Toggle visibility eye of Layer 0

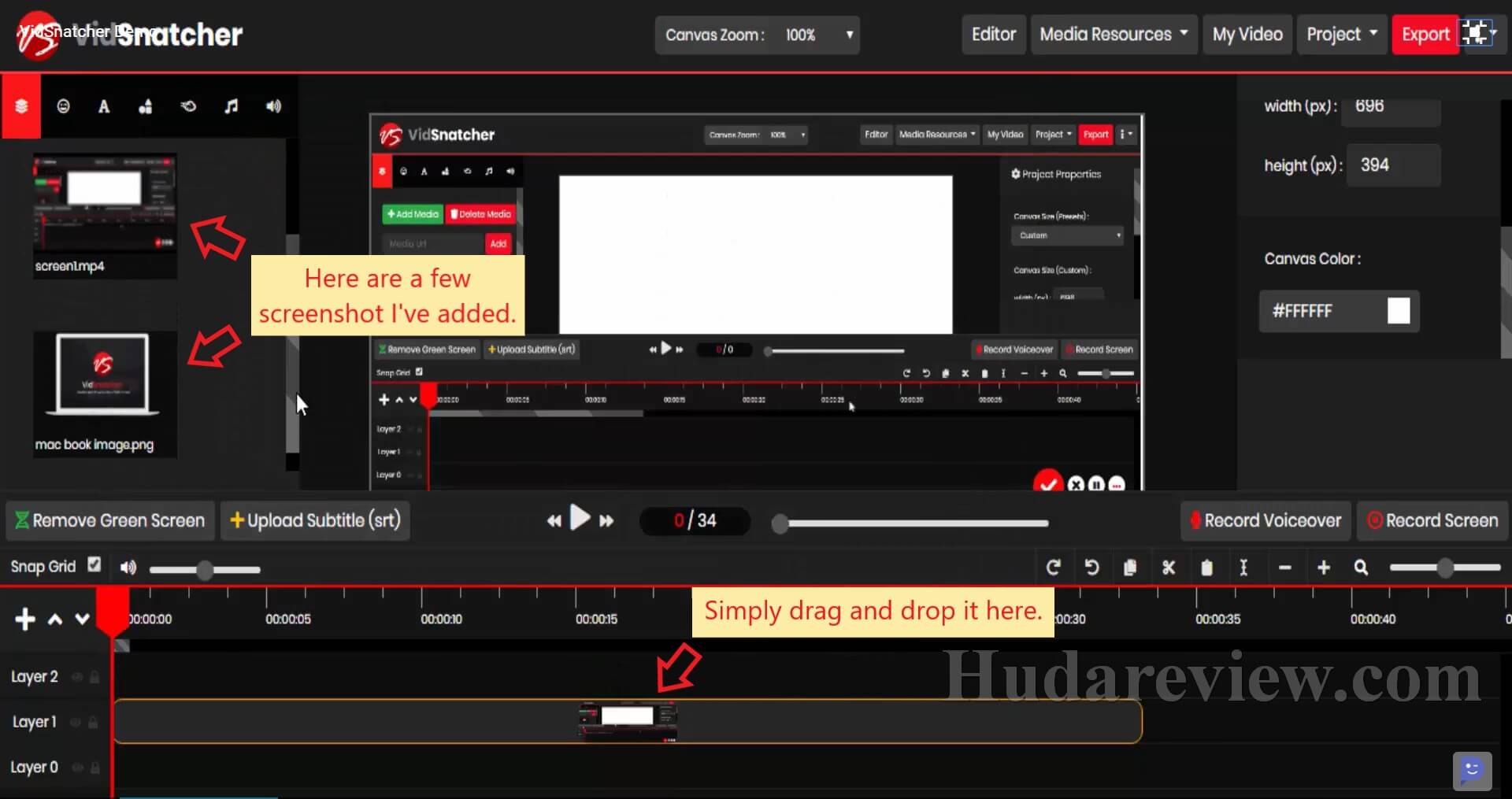point(76,768)
